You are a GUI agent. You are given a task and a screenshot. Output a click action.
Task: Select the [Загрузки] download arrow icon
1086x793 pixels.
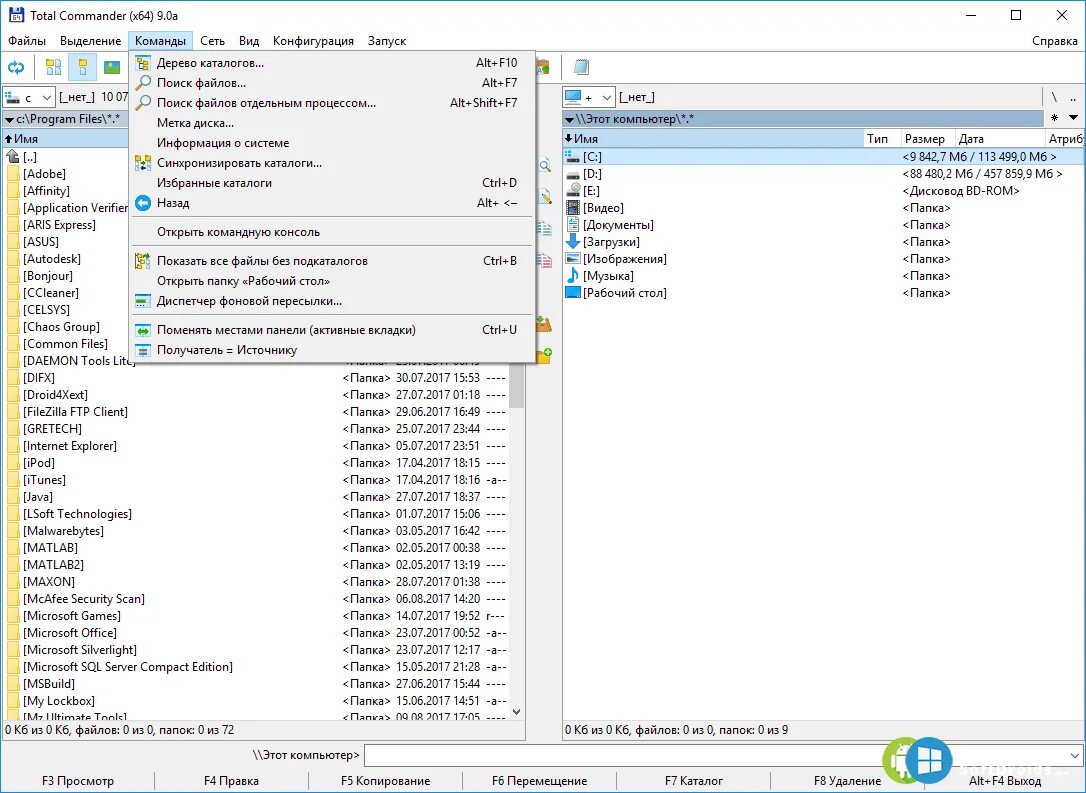tap(573, 242)
